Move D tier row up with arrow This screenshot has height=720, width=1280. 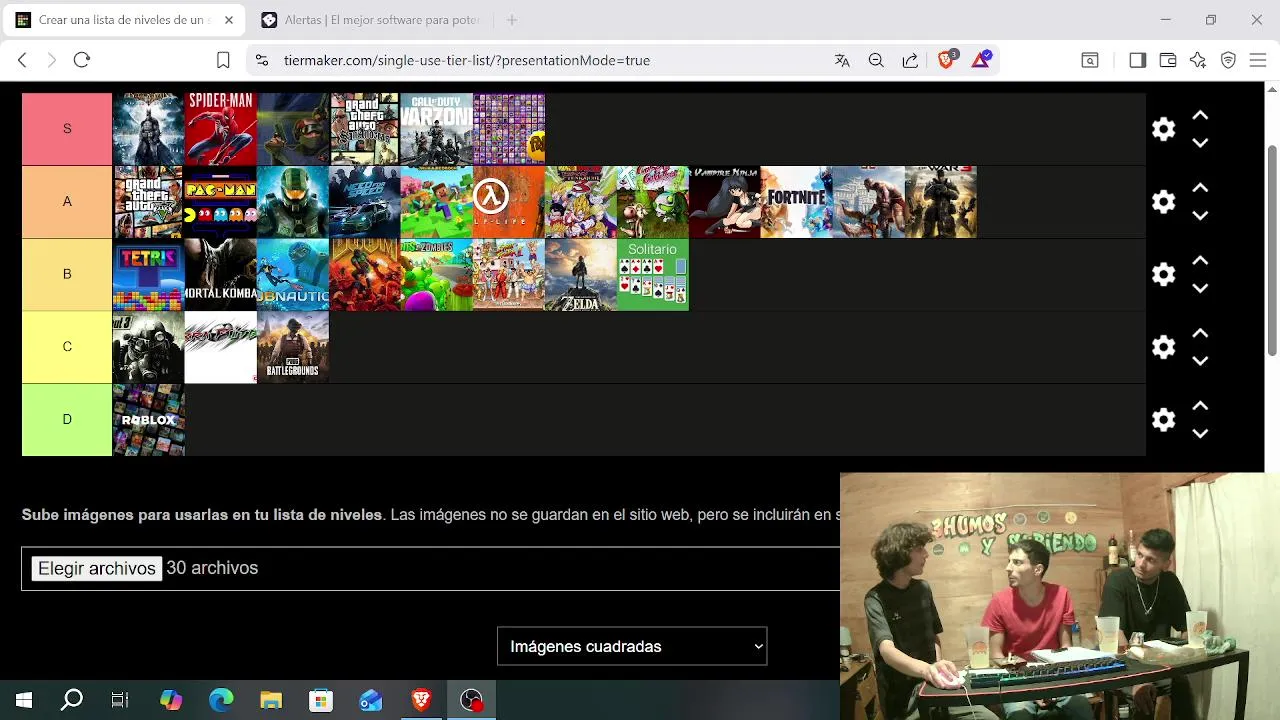coord(1200,405)
